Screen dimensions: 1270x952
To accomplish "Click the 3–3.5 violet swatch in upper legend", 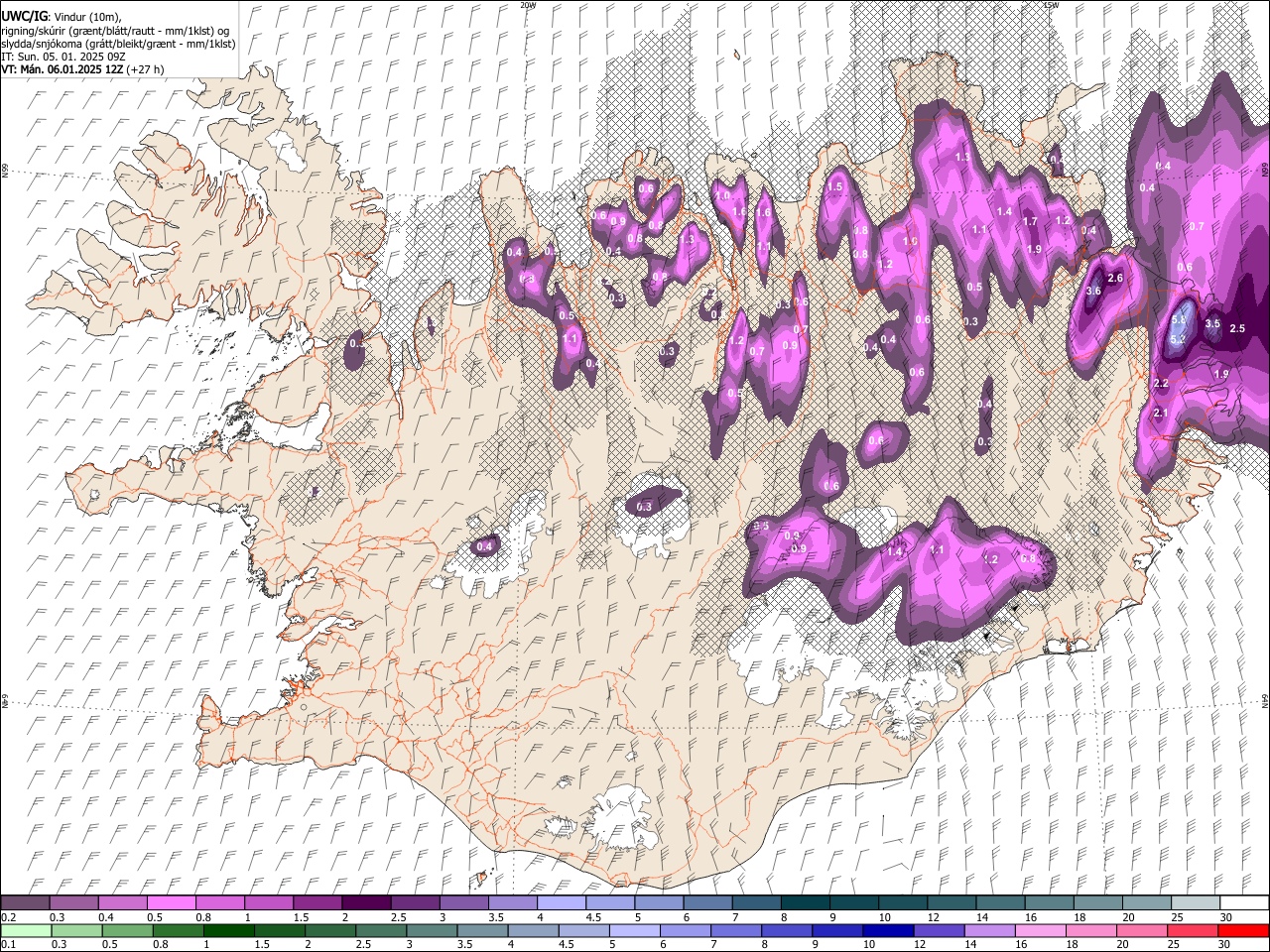I will pyautogui.click(x=463, y=902).
